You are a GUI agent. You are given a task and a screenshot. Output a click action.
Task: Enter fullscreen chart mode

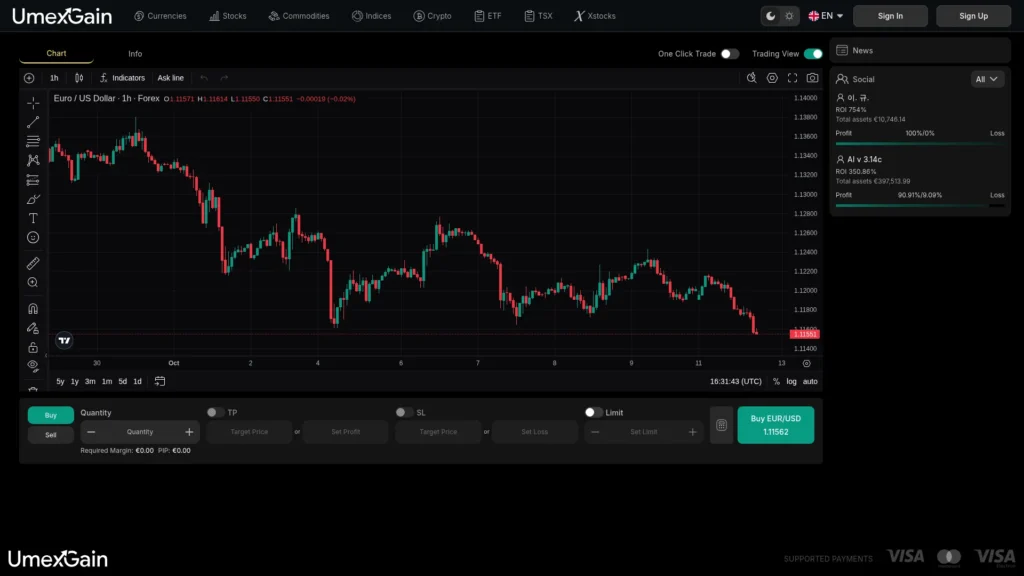pyautogui.click(x=792, y=78)
